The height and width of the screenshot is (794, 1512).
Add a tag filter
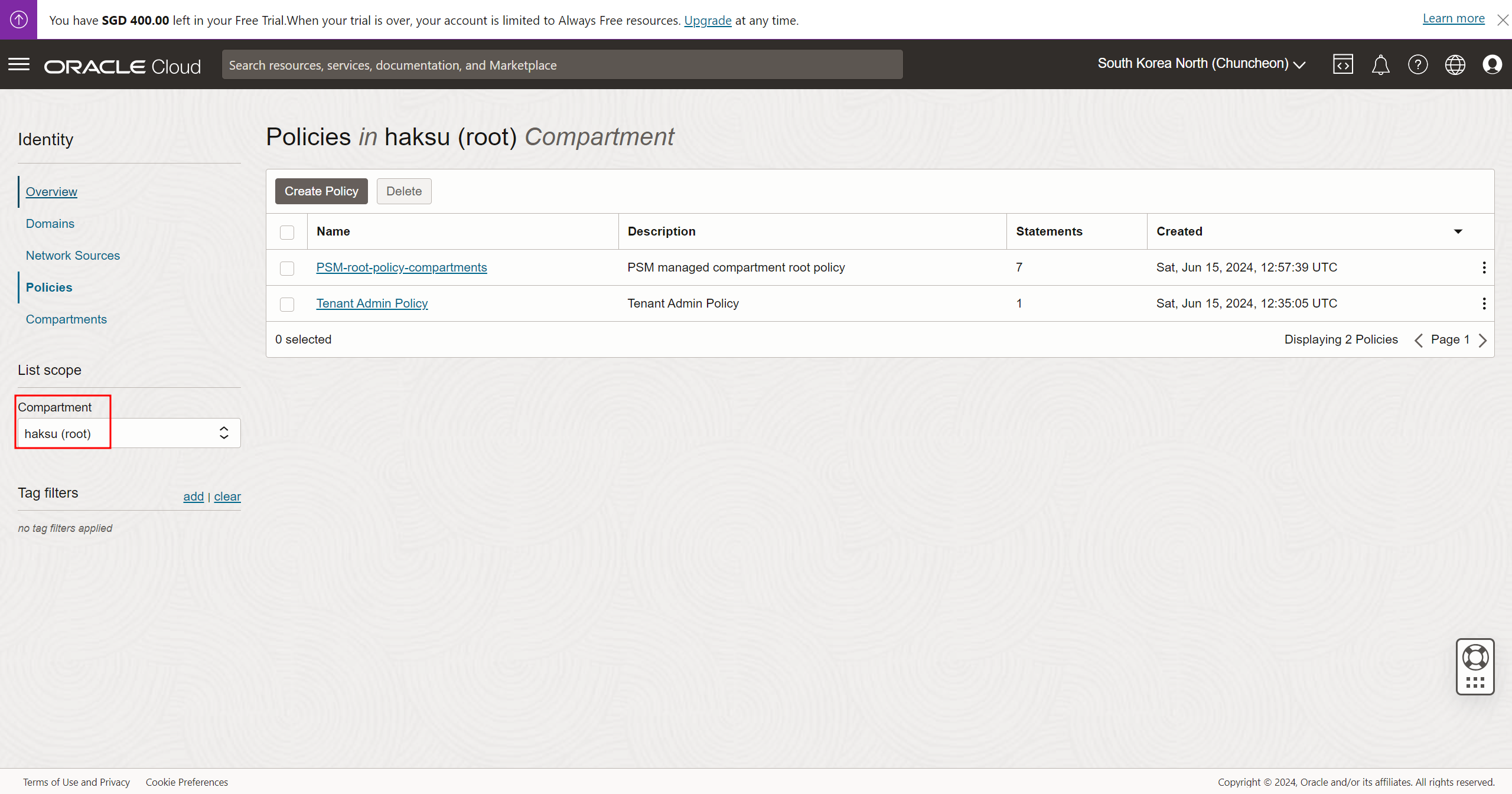click(193, 496)
